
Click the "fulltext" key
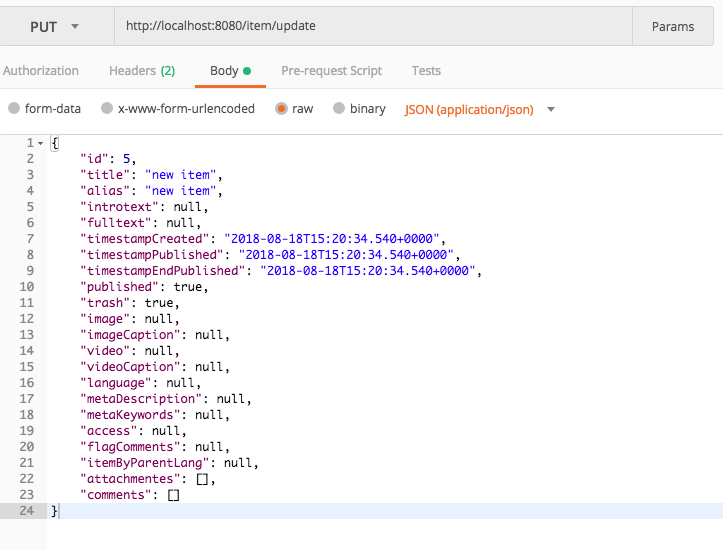(116, 223)
